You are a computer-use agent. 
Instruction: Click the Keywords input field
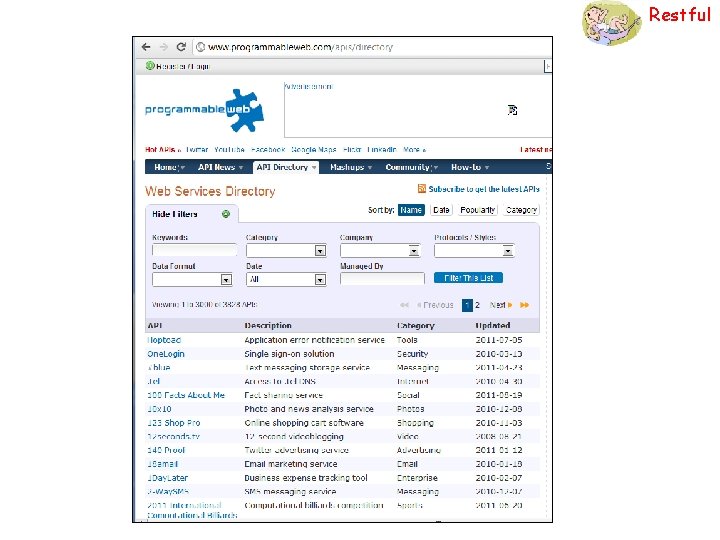(x=194, y=250)
